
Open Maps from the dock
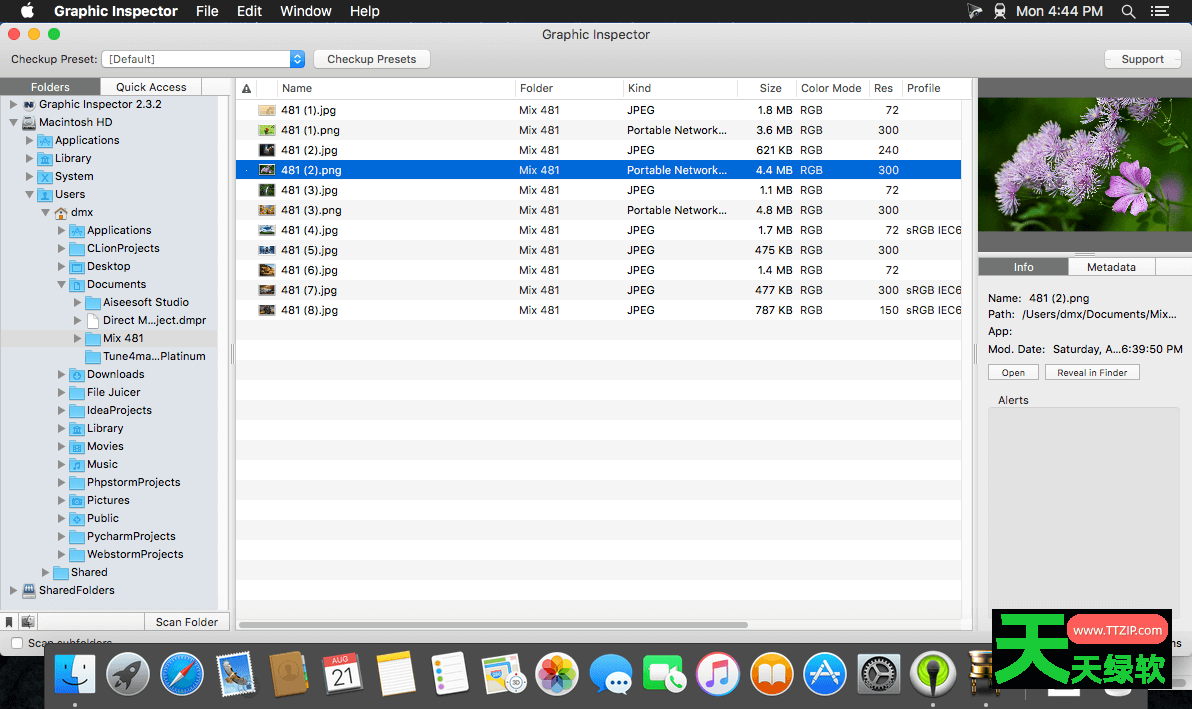tap(503, 674)
